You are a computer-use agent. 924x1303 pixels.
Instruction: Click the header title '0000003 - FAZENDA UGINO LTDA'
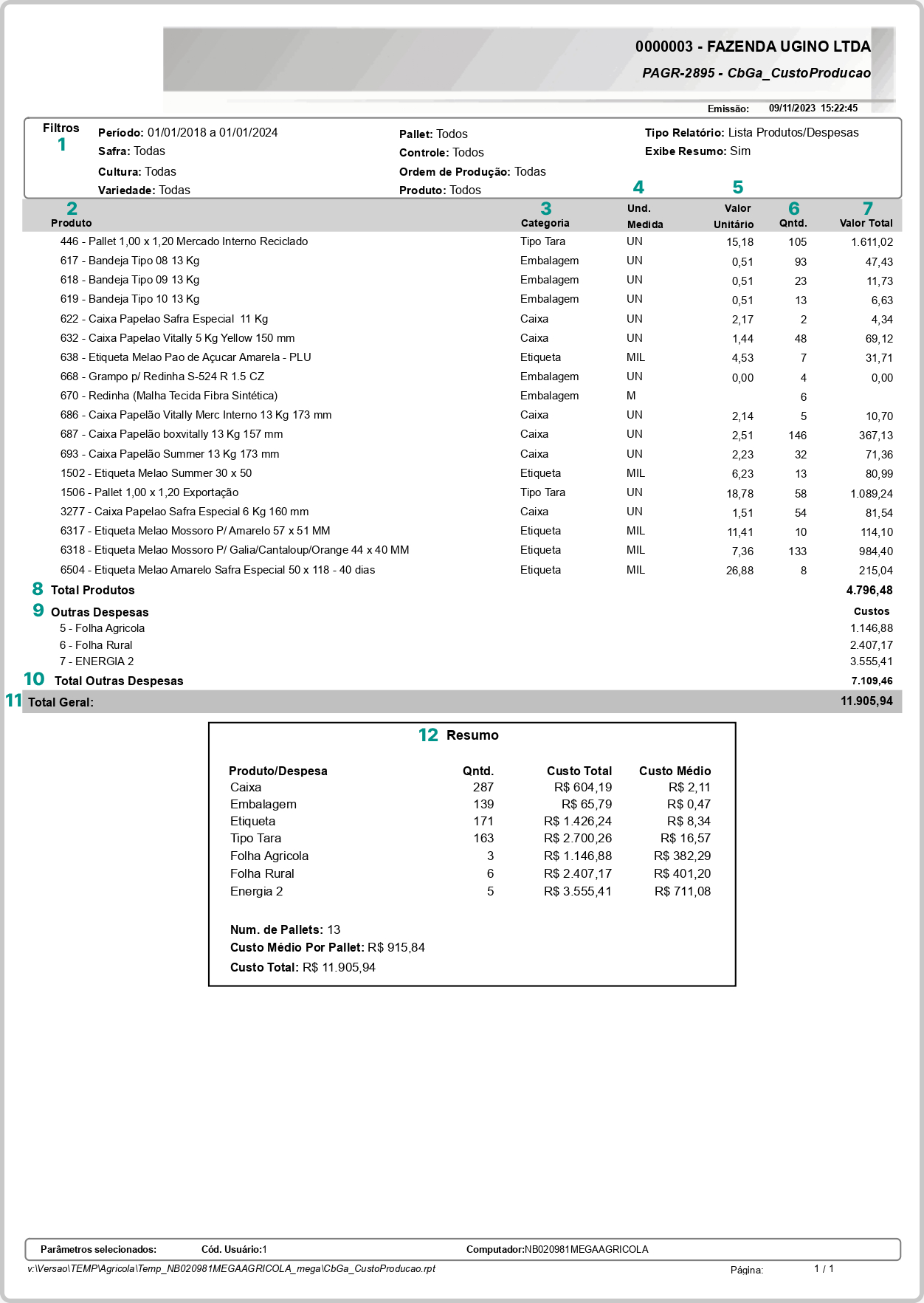coord(753,47)
